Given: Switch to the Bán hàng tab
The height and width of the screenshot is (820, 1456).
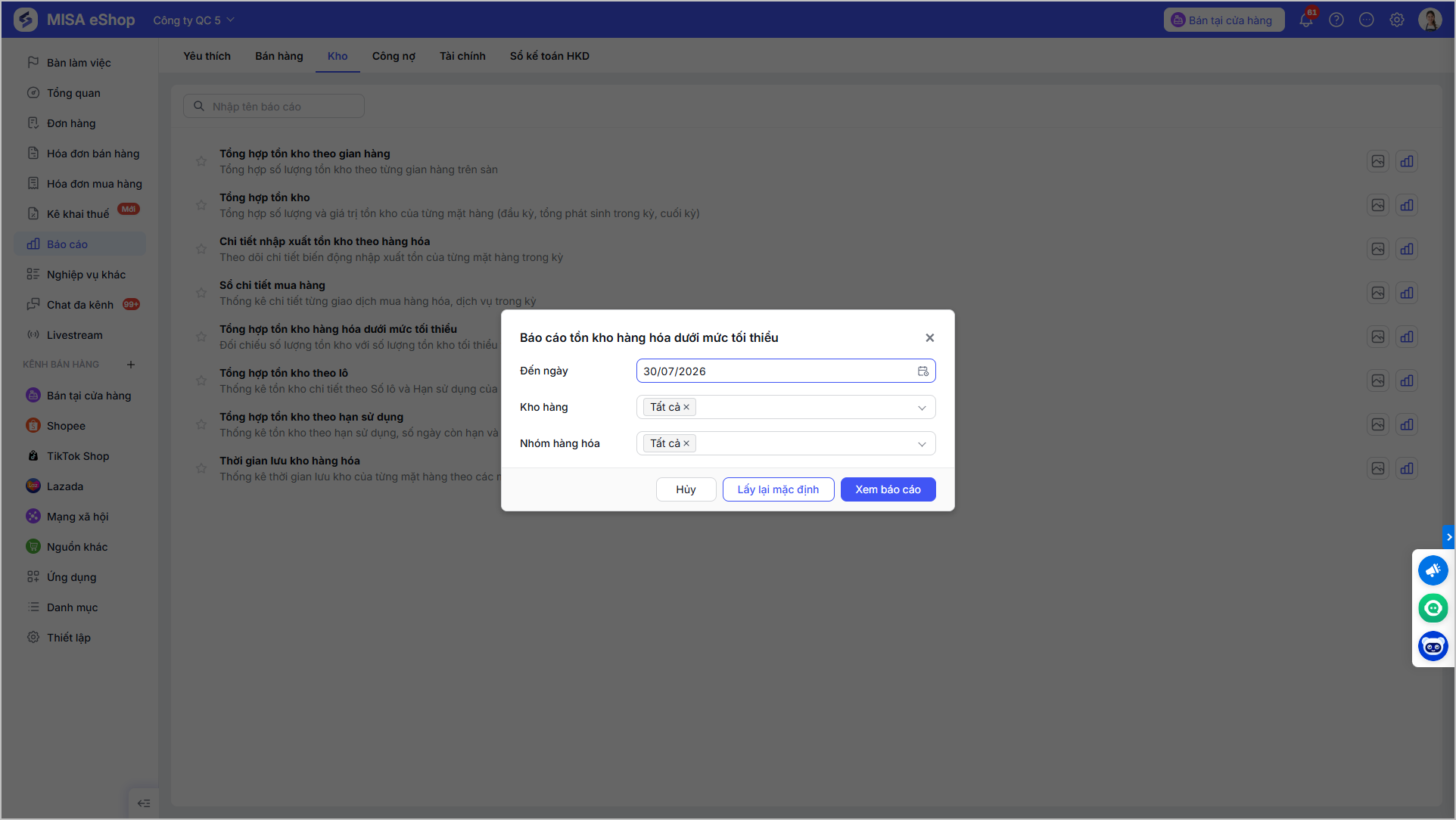Looking at the screenshot, I should [x=279, y=56].
